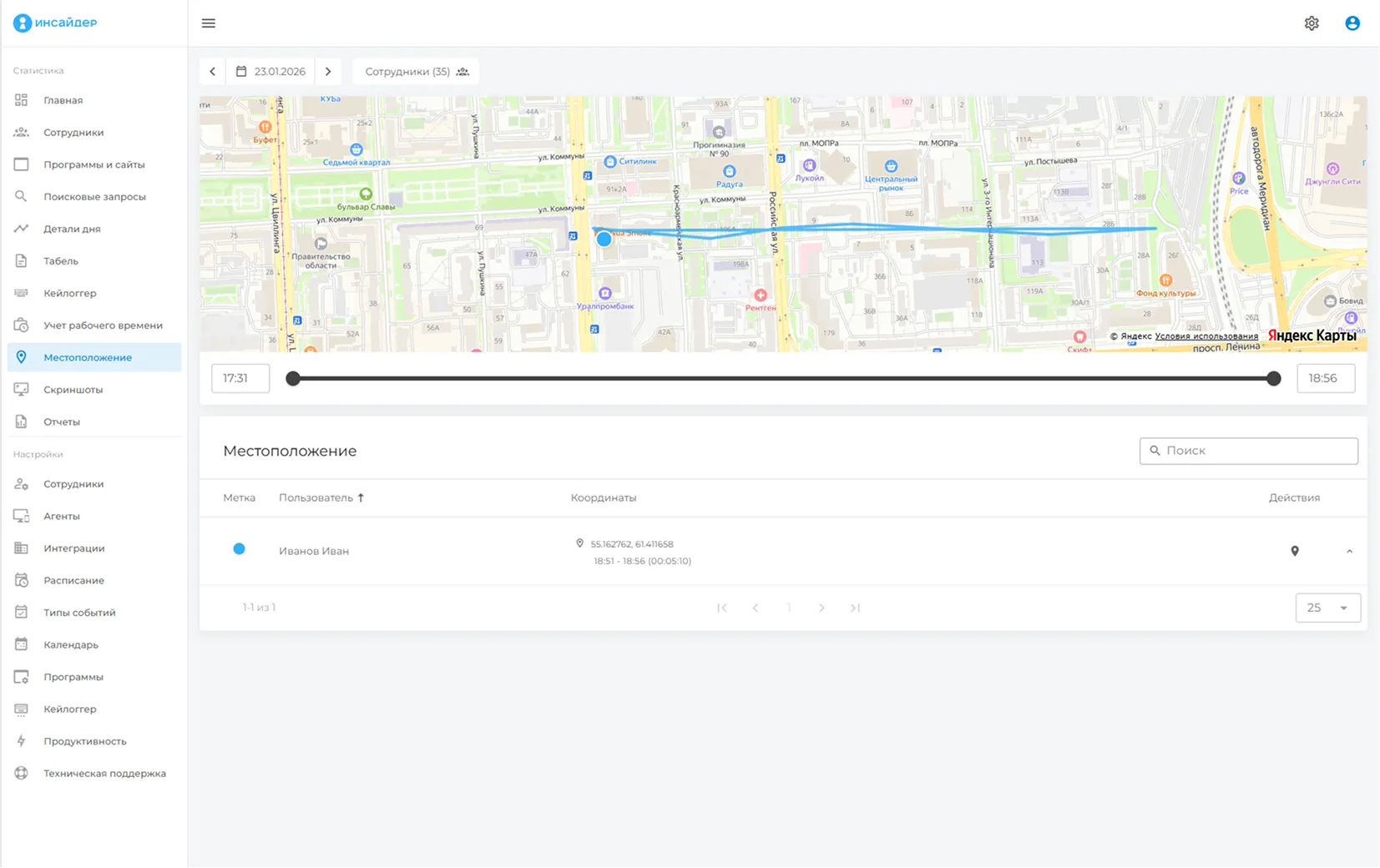
Task: Go to next day arrow
Action: (328, 72)
